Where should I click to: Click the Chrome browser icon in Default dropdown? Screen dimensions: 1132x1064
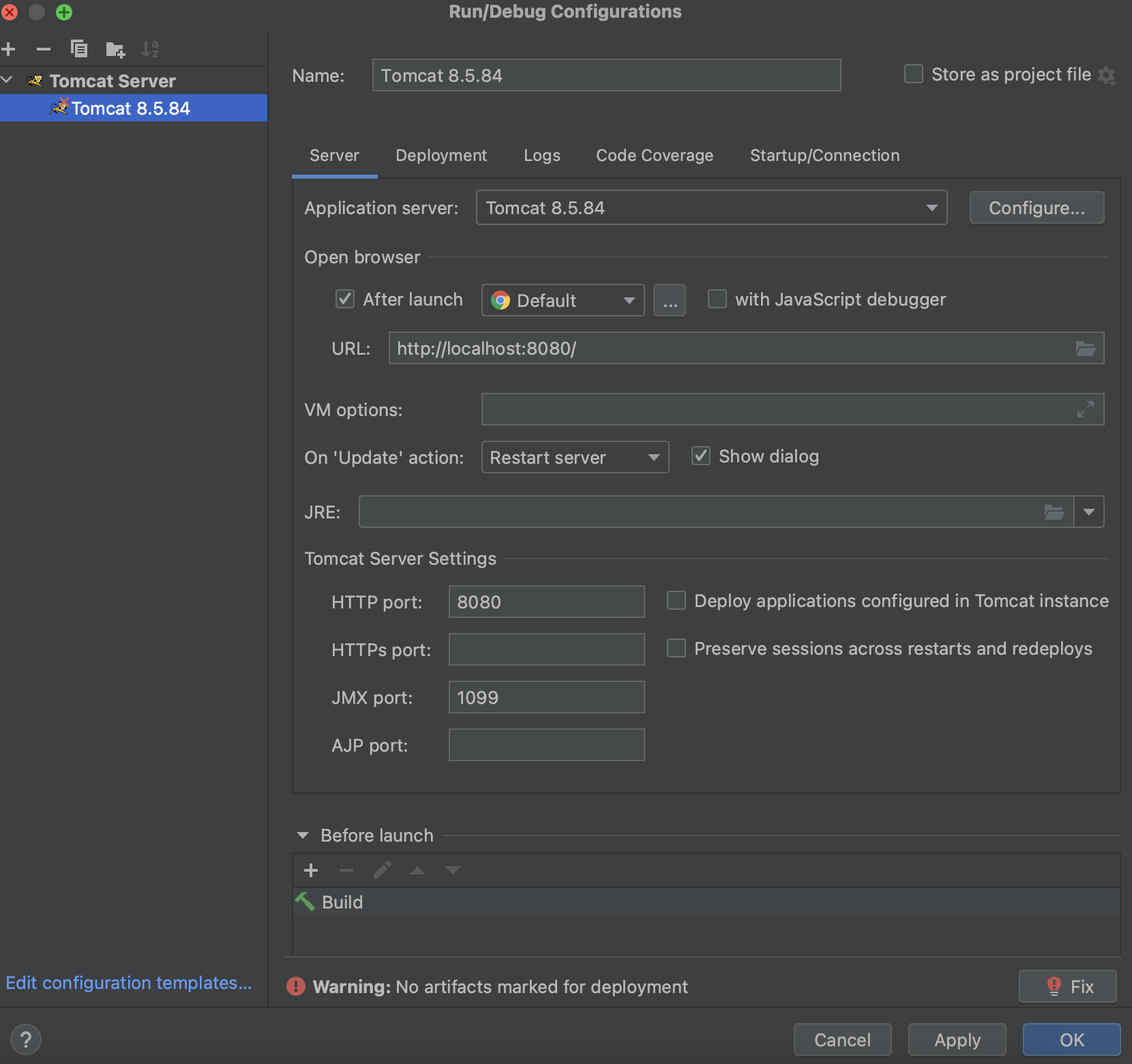point(501,300)
